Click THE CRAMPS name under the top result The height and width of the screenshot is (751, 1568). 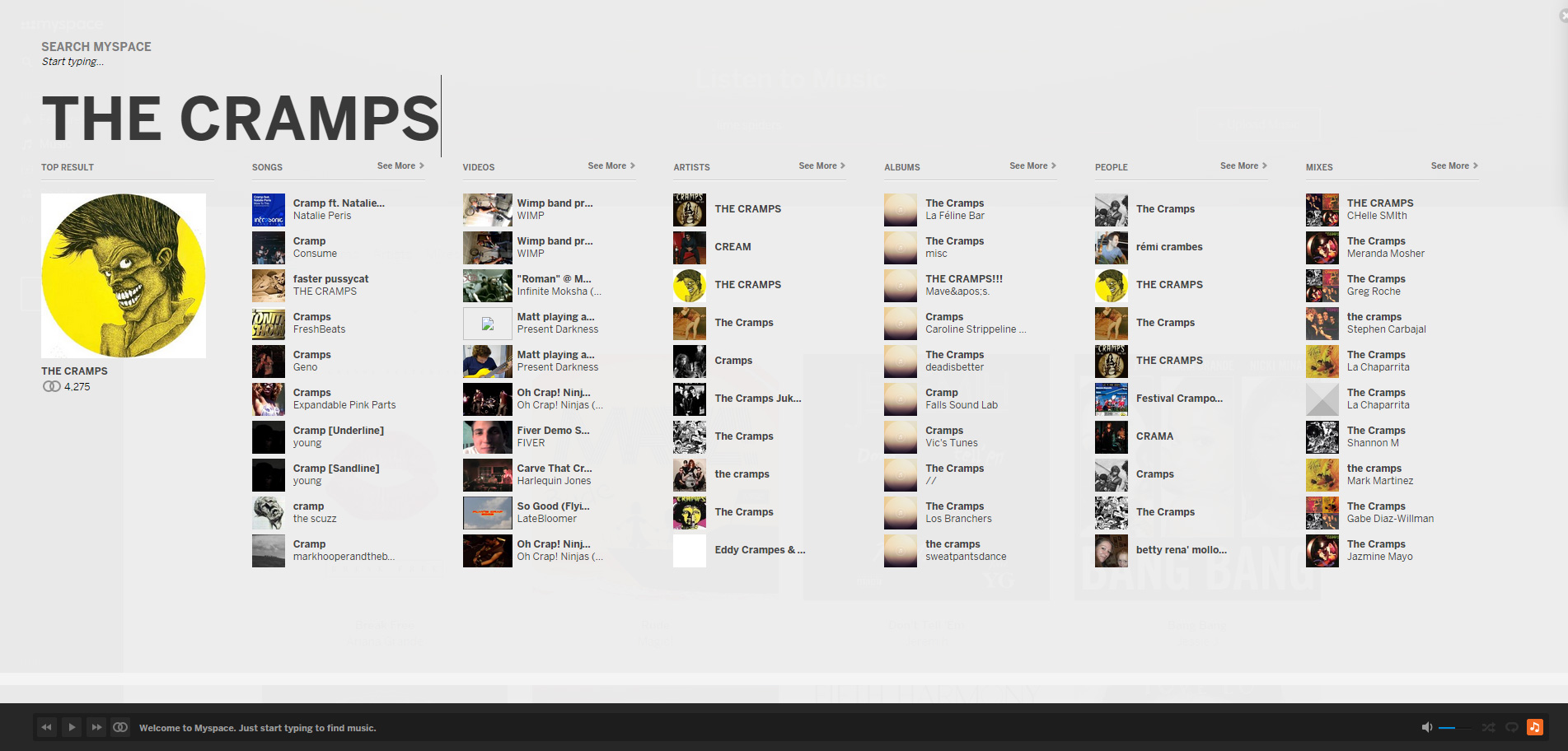(x=74, y=371)
